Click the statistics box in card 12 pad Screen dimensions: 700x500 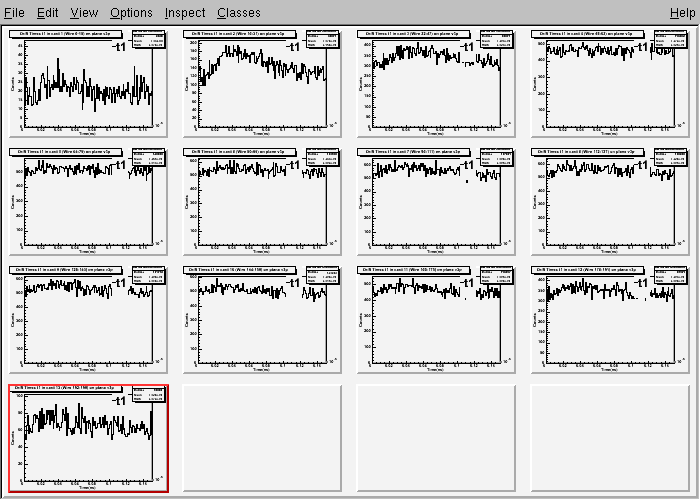click(671, 275)
